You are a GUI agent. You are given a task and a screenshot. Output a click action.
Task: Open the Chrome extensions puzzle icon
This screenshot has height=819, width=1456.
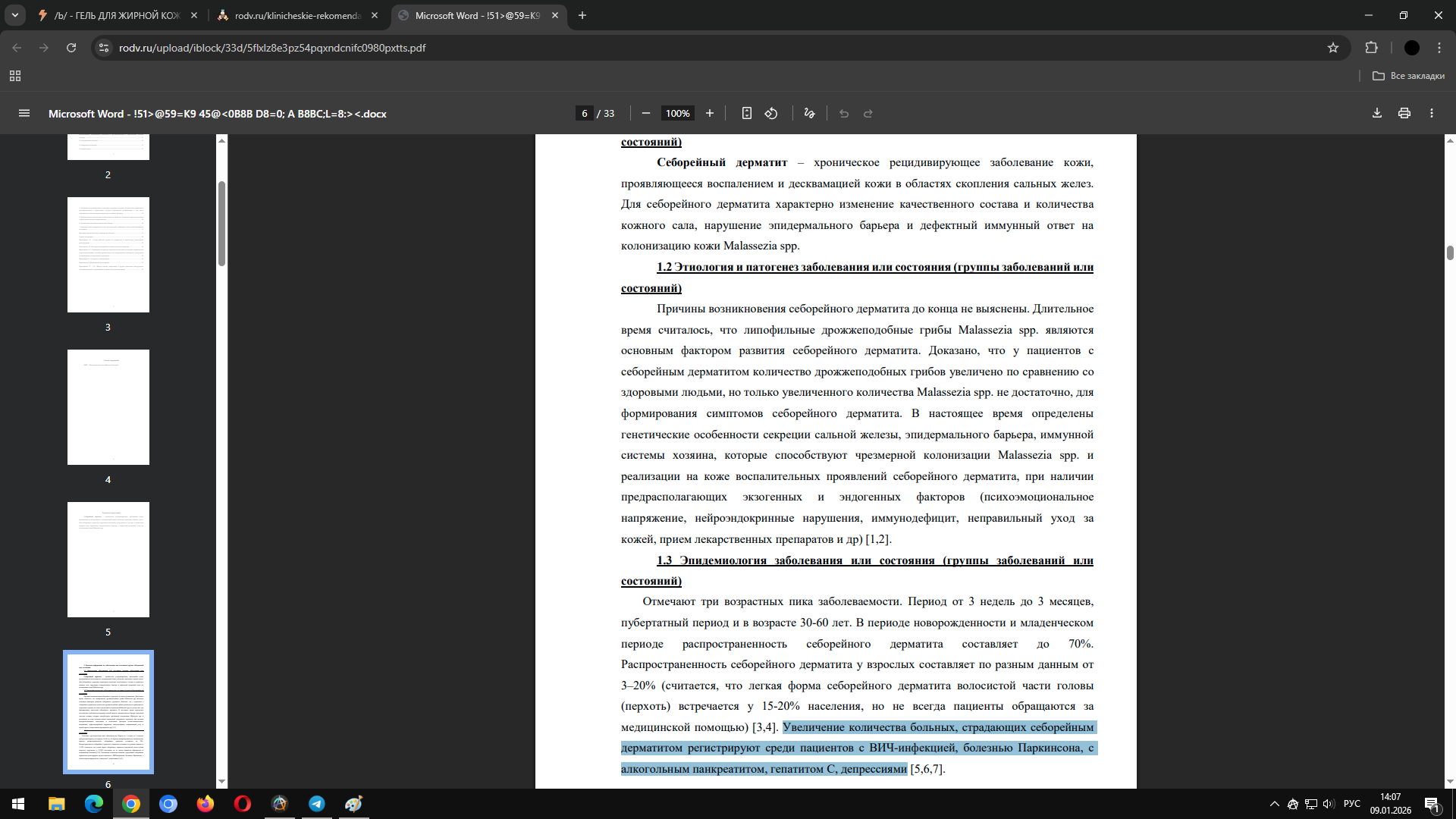point(1371,48)
